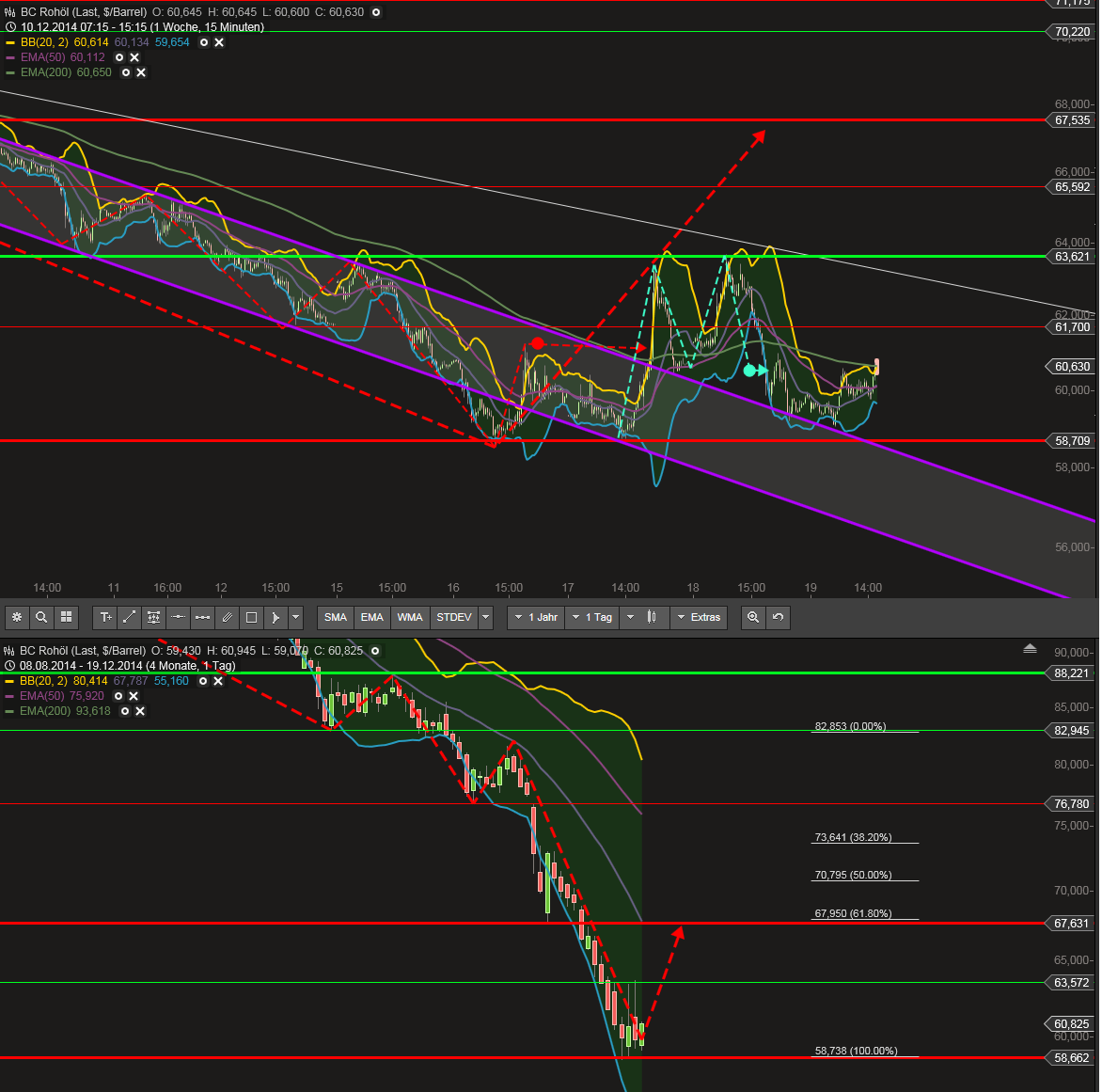Click the clock icon beside 10.12.2014 date range

point(10,26)
